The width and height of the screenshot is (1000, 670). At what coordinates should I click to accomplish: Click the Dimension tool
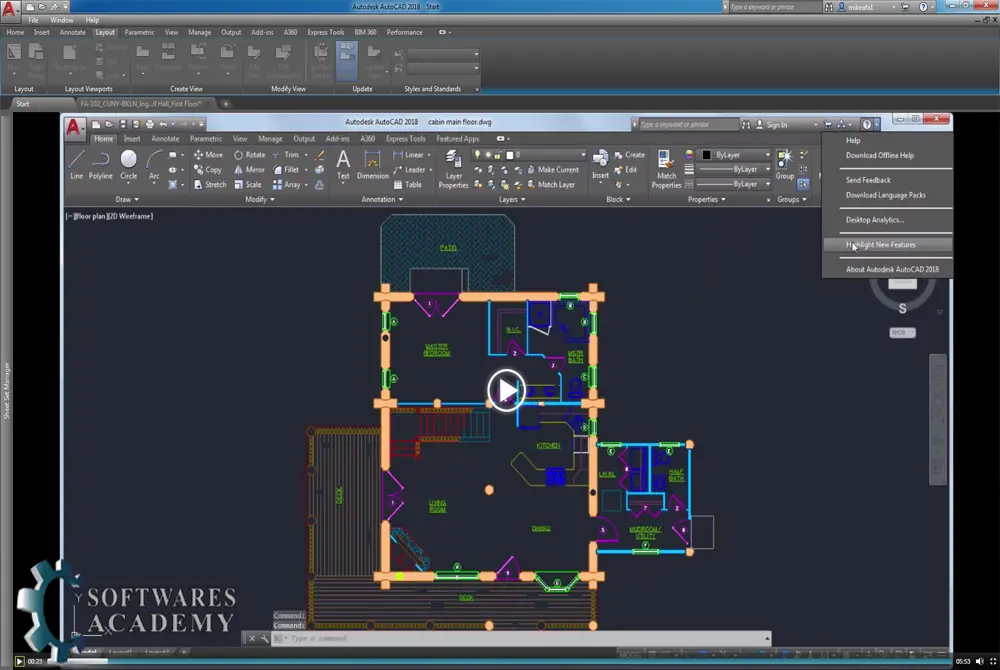pos(372,164)
